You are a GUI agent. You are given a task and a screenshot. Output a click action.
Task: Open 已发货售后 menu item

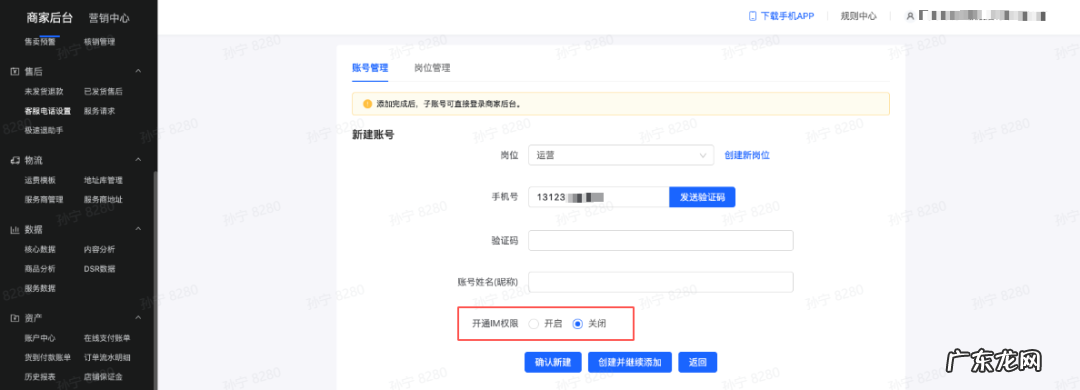click(x=103, y=91)
